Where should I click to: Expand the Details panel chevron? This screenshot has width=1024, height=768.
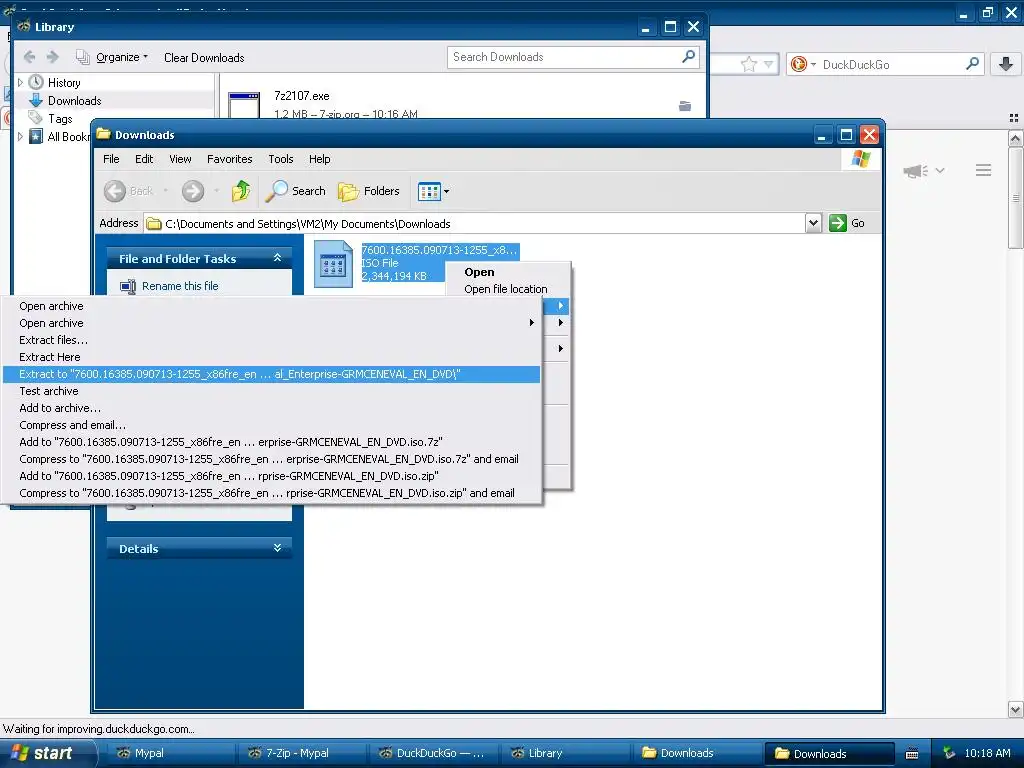coord(278,548)
